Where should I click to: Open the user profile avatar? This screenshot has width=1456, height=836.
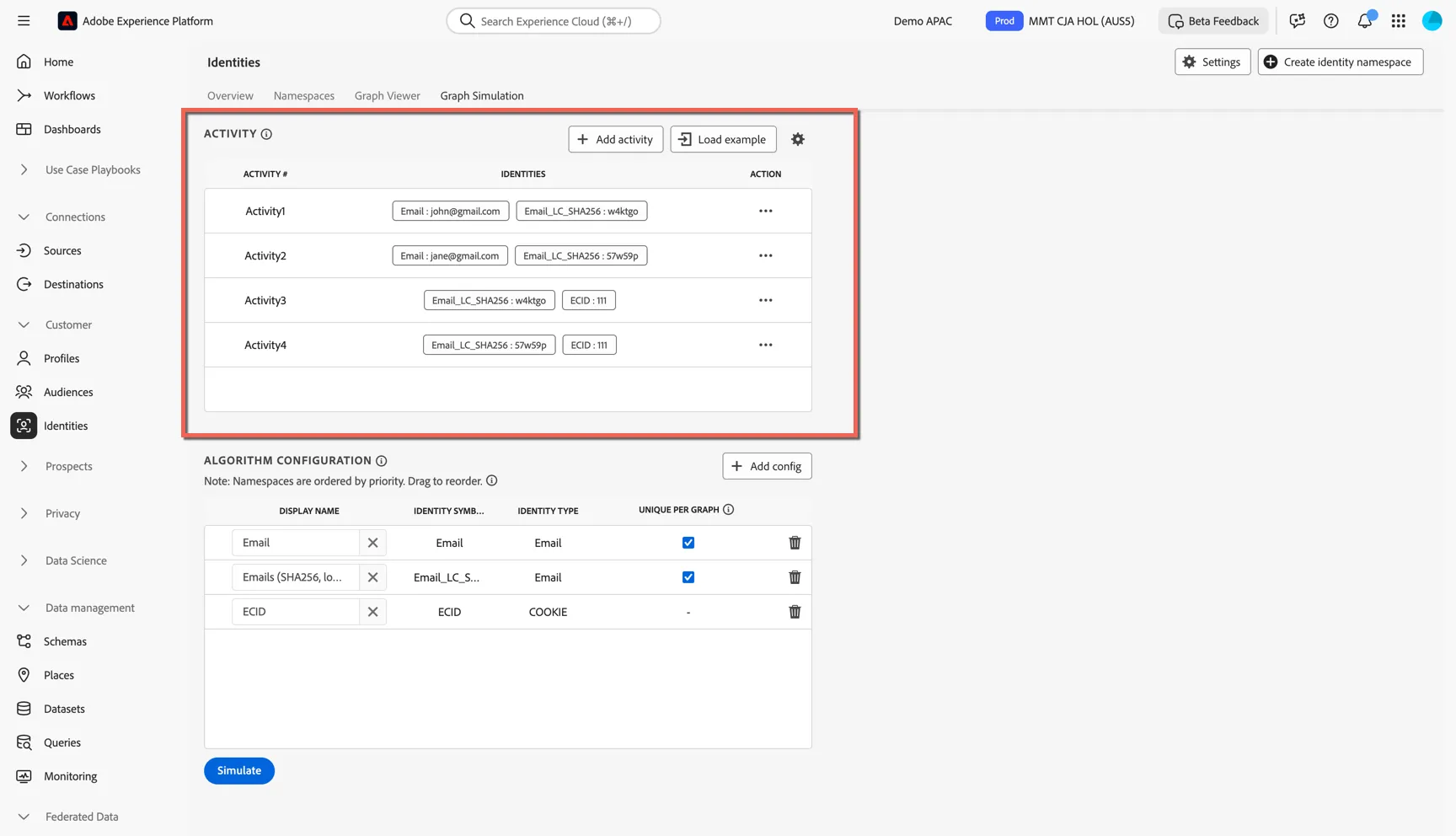1432,21
